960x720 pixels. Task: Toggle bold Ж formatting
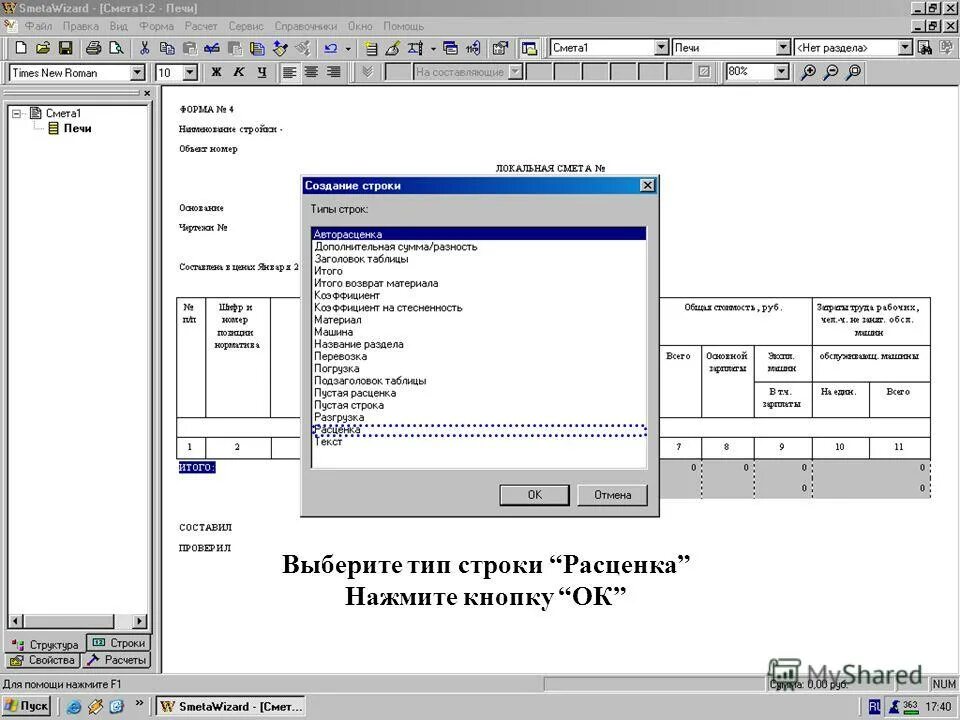[216, 72]
